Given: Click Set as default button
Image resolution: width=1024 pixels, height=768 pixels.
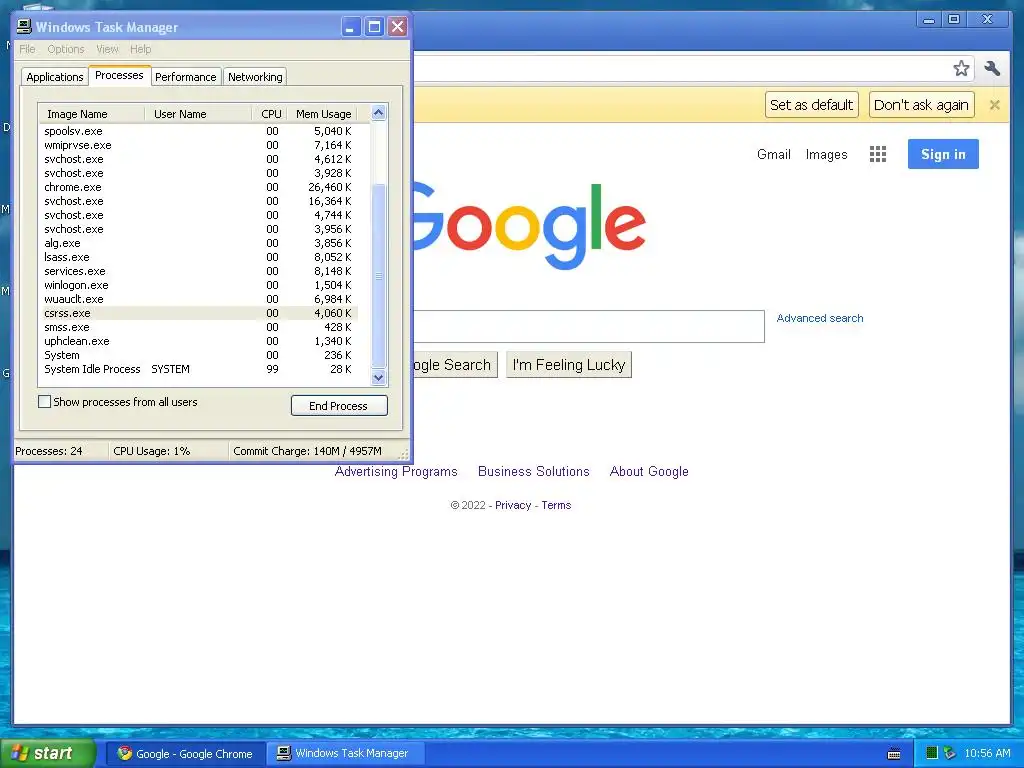Looking at the screenshot, I should point(811,104).
